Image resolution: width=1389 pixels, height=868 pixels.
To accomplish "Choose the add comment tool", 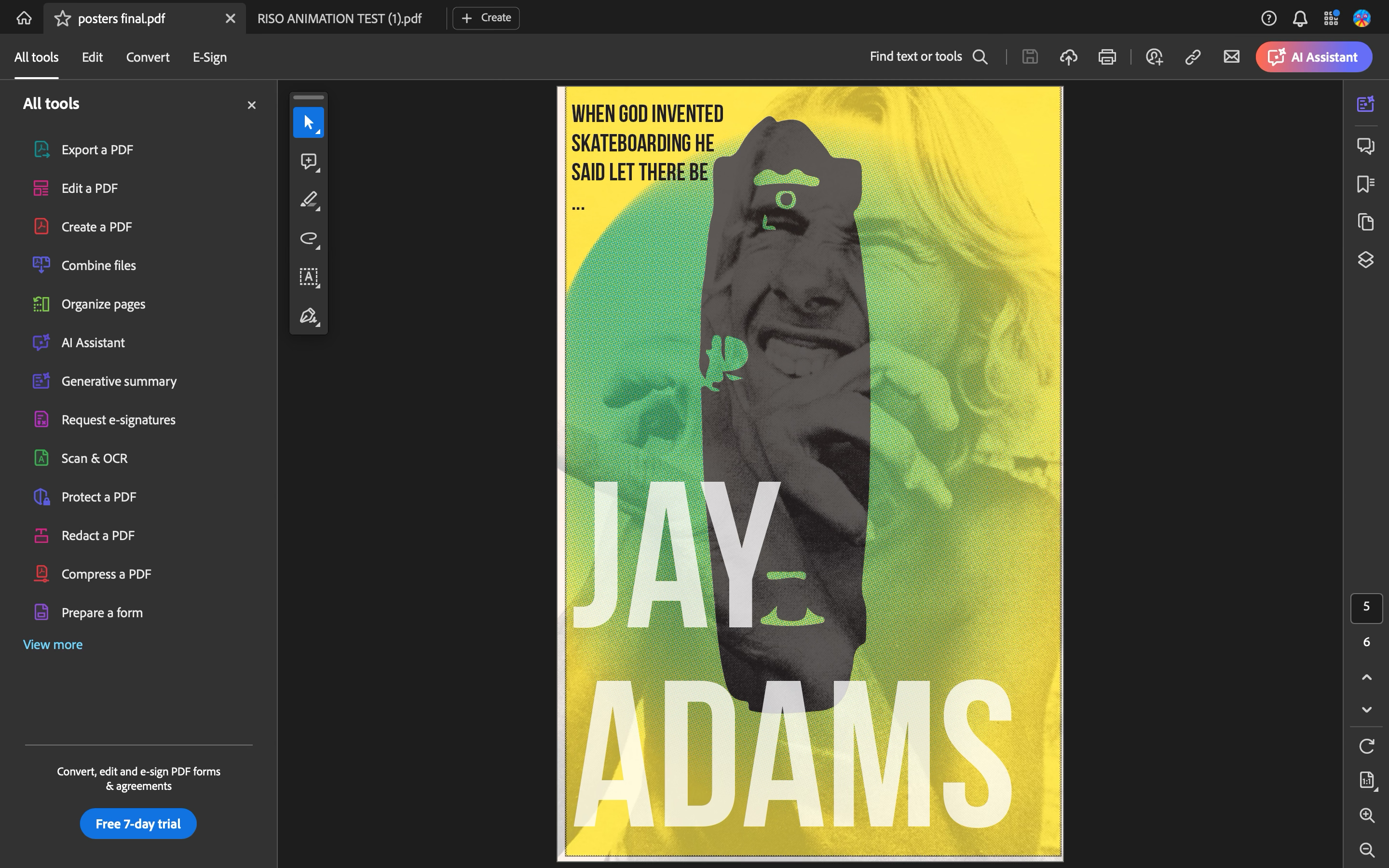I will coord(308,162).
